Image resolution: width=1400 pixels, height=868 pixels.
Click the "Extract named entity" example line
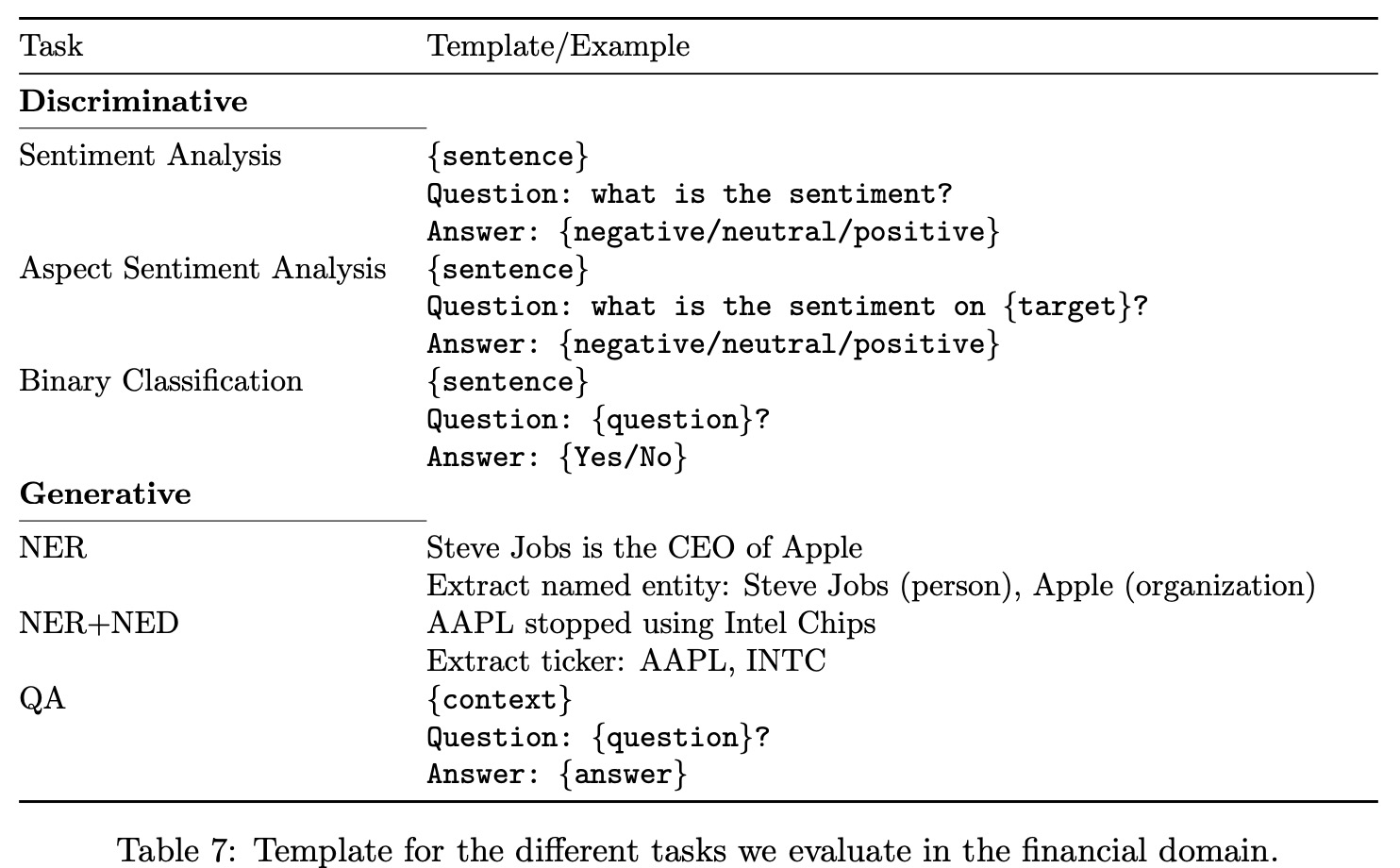(x=870, y=586)
